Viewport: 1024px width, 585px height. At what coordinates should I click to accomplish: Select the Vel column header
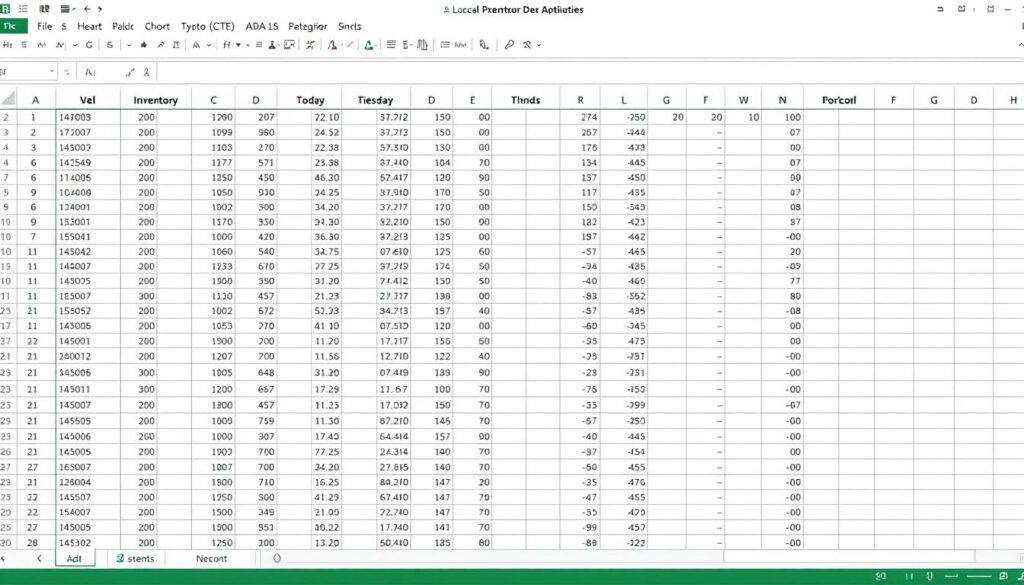(x=88, y=100)
